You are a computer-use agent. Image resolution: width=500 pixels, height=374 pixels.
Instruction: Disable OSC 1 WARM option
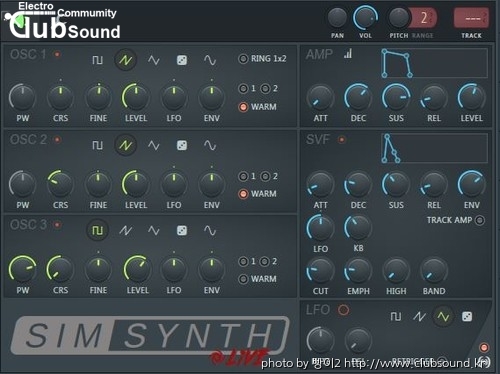[243, 107]
